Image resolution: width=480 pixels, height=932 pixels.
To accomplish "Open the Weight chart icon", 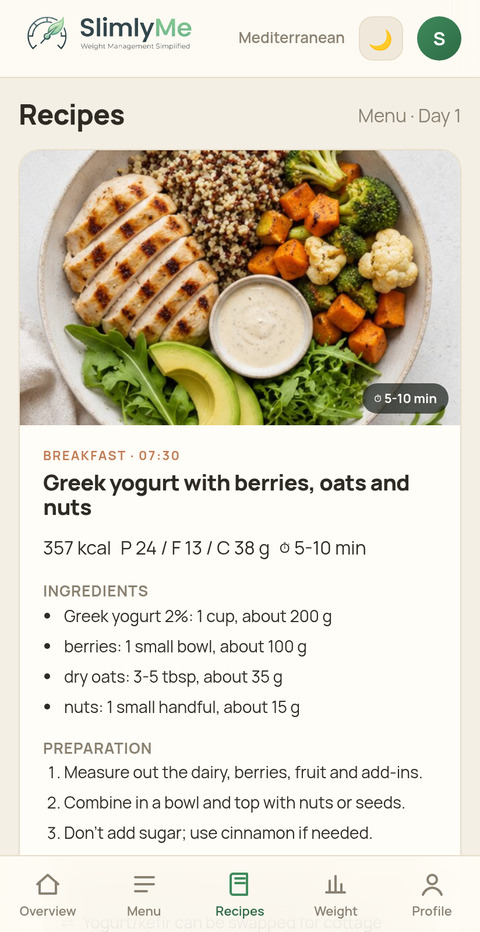I will pos(336,884).
